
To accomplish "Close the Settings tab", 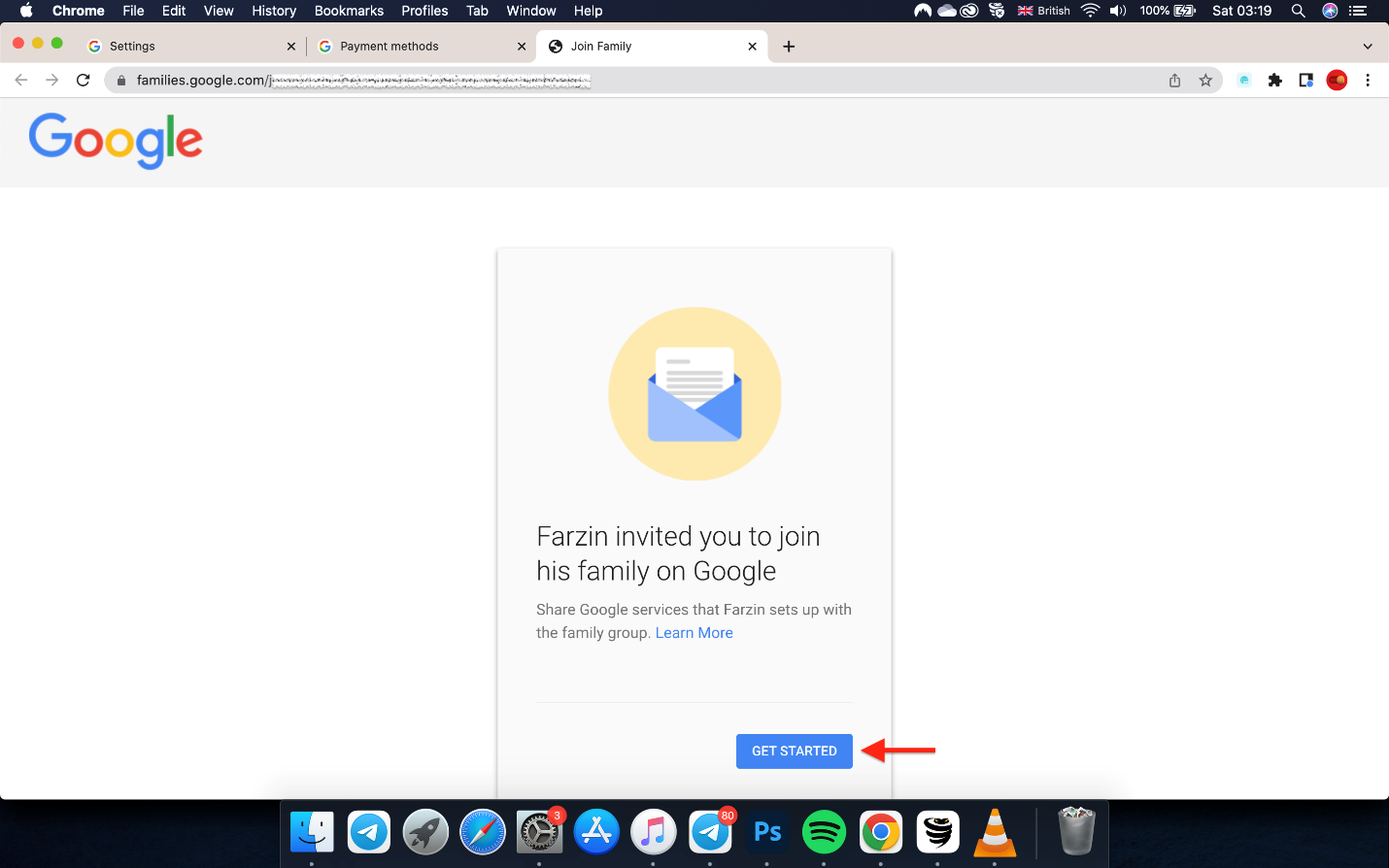I will pos(290,47).
